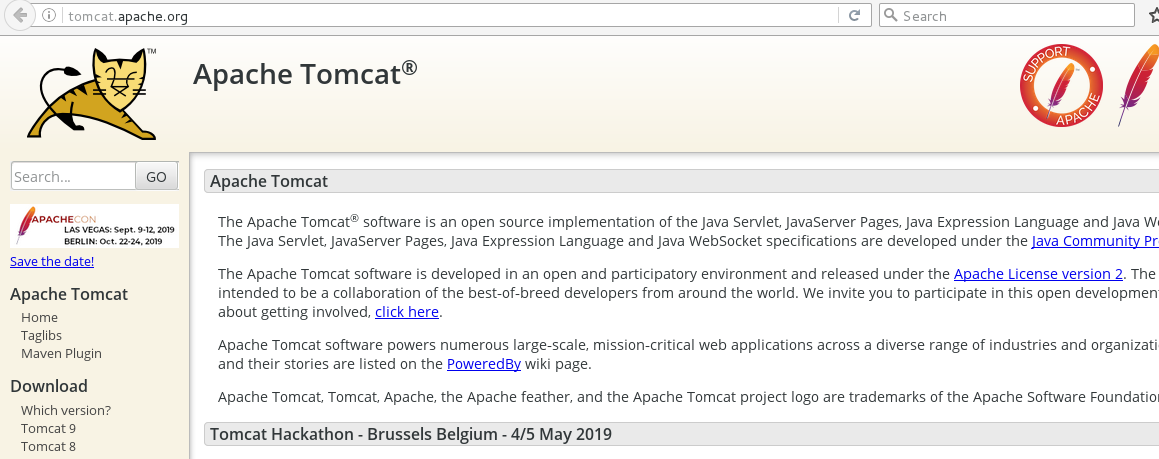Click the Apache Tomcat sidebar heading
Image resolution: width=1159 pixels, height=459 pixels.
pyautogui.click(x=69, y=294)
